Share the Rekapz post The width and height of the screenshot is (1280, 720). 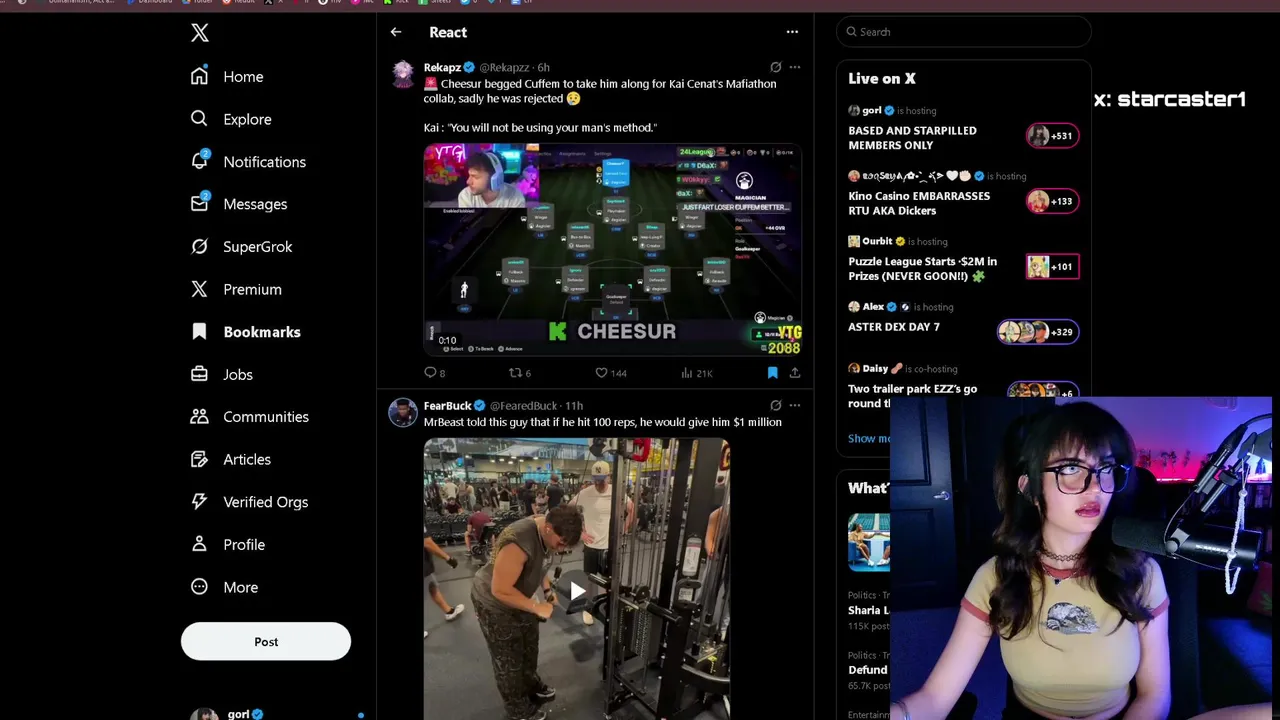coord(795,373)
